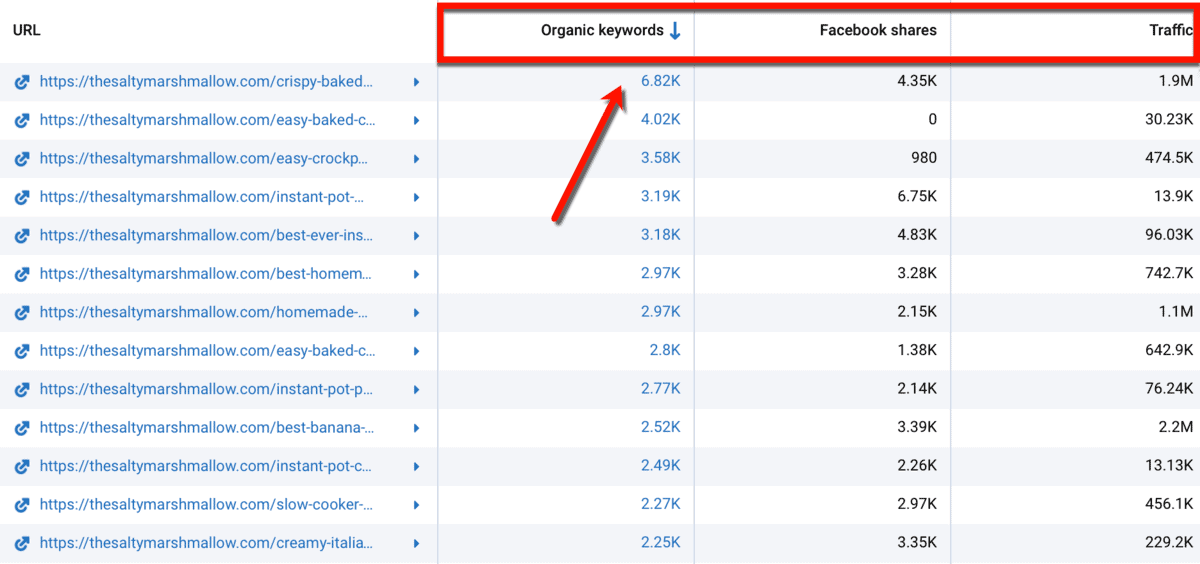Sort by the Traffic column header
Image resolution: width=1200 pixels, height=564 pixels.
pyautogui.click(x=1171, y=30)
